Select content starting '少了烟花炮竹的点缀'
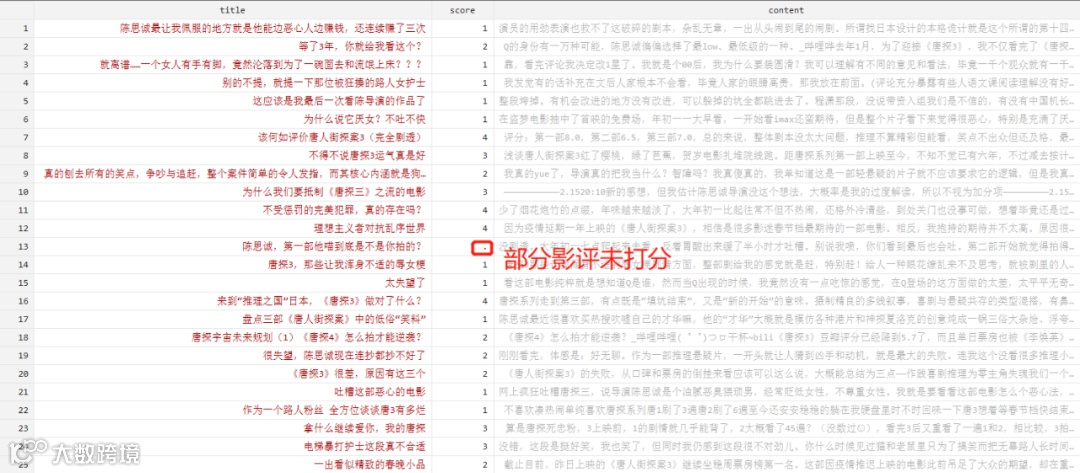This screenshot has width=1080, height=473. pyautogui.click(x=787, y=210)
